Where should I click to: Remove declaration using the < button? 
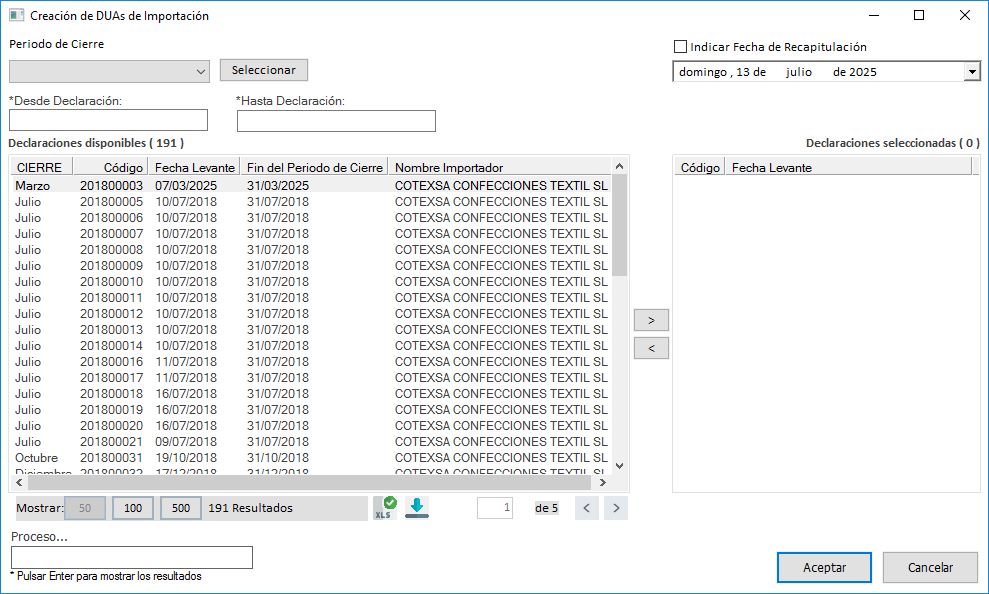[651, 349]
